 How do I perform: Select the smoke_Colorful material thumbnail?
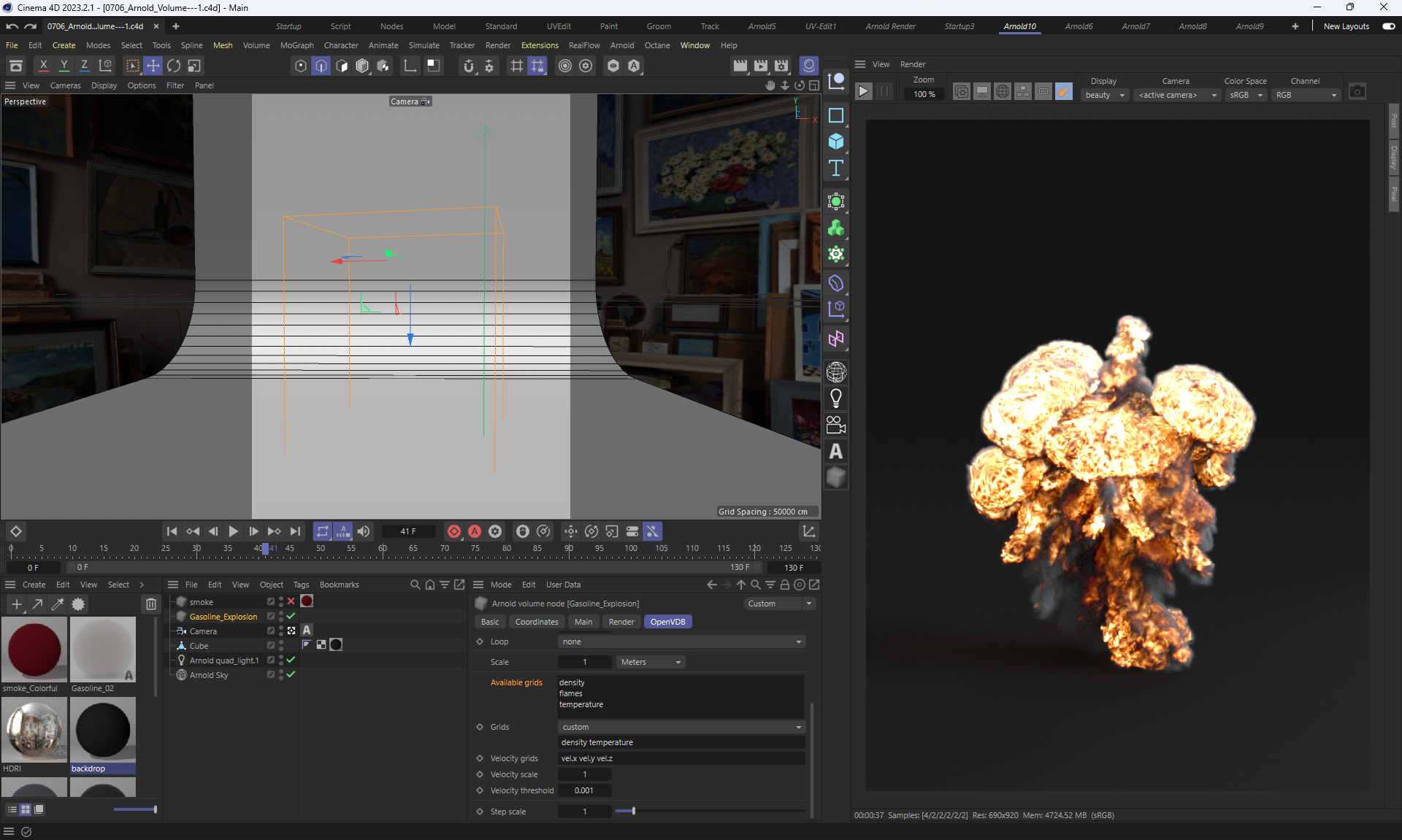pyautogui.click(x=34, y=650)
